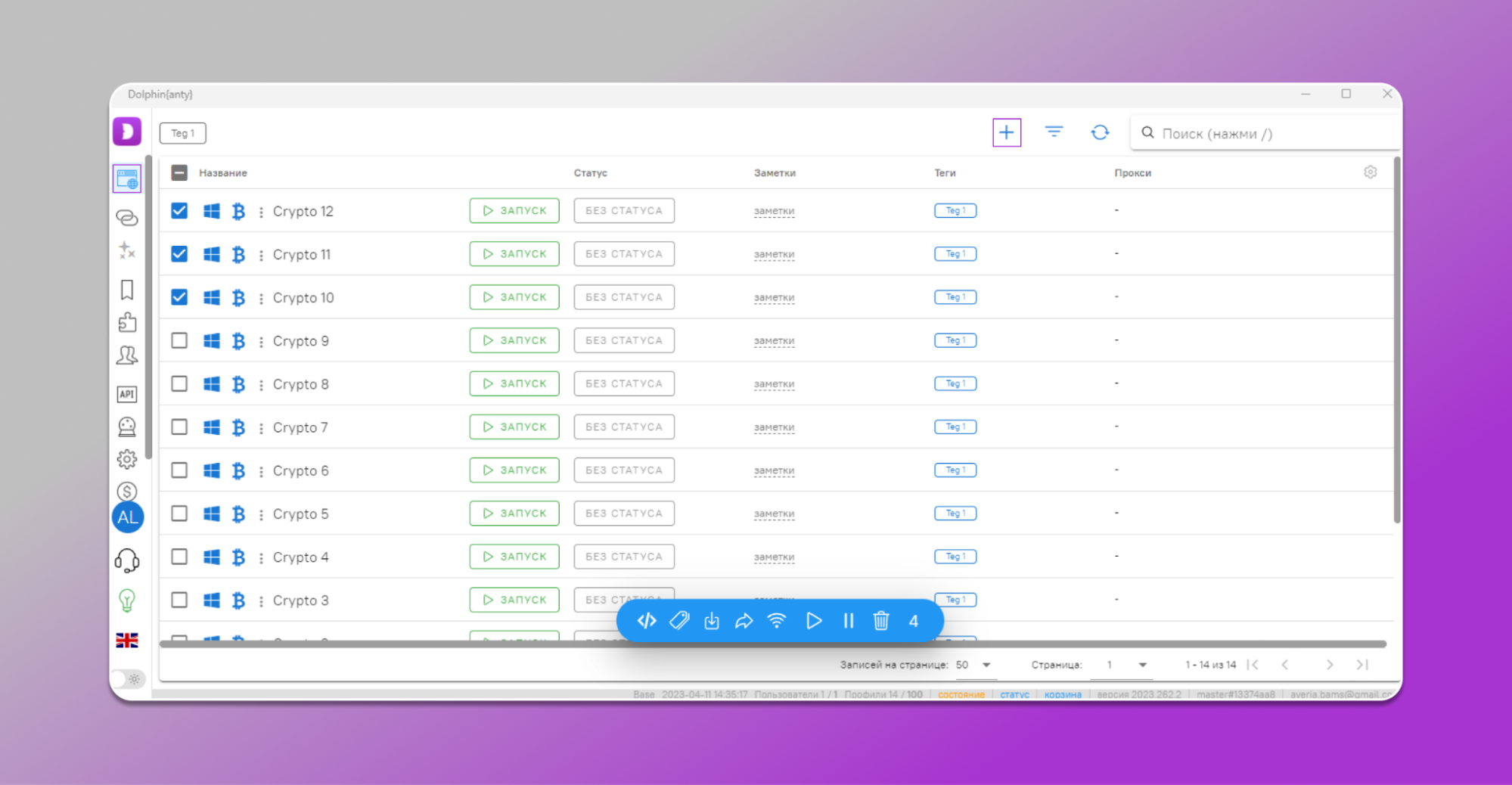Click the Название column header
1512x785 pixels.
[x=223, y=173]
